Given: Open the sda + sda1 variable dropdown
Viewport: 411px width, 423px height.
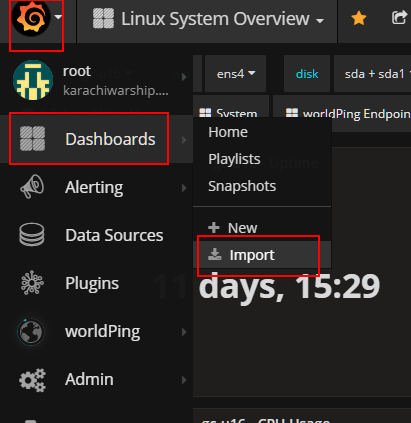Looking at the screenshot, I should coord(373,74).
